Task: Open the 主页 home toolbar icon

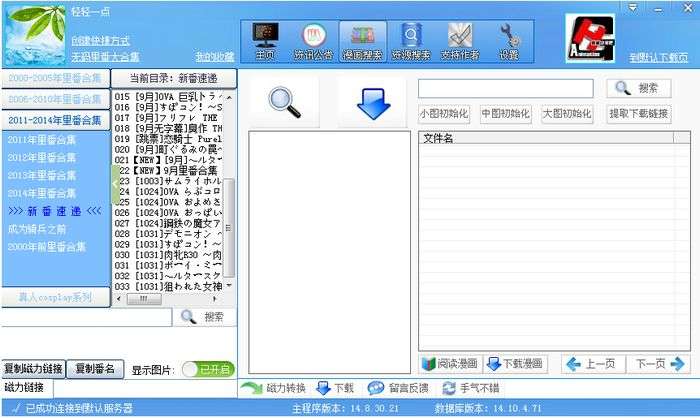Action: point(265,41)
